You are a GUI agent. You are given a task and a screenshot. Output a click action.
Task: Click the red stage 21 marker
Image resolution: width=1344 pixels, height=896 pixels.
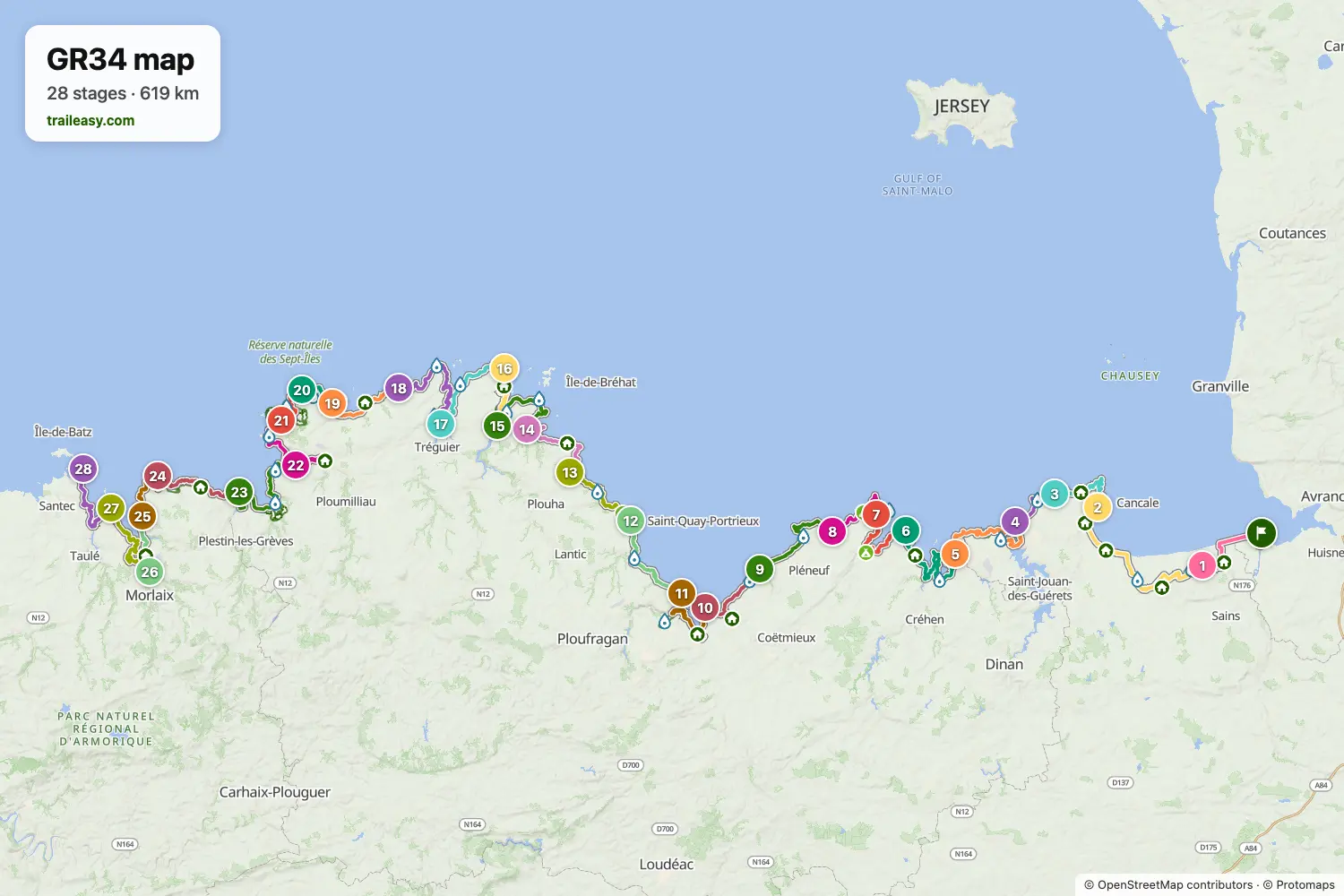[x=281, y=420]
